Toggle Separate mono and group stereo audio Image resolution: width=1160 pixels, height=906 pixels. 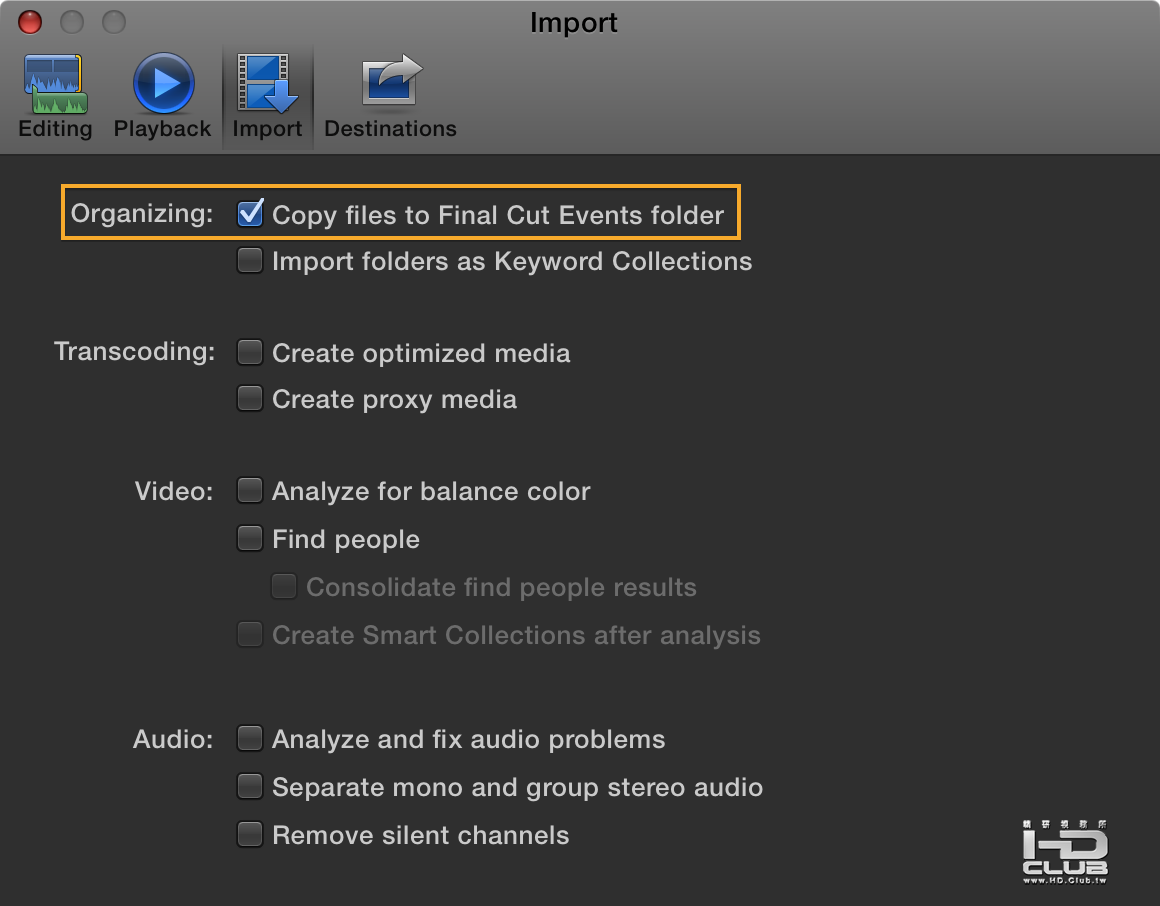[x=250, y=786]
